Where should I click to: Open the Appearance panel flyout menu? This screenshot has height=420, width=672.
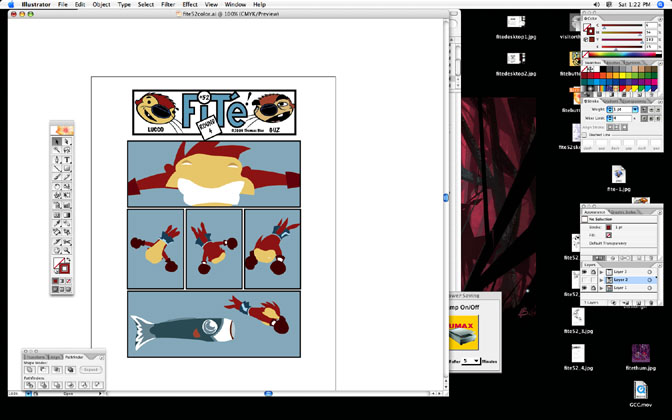tap(660, 213)
